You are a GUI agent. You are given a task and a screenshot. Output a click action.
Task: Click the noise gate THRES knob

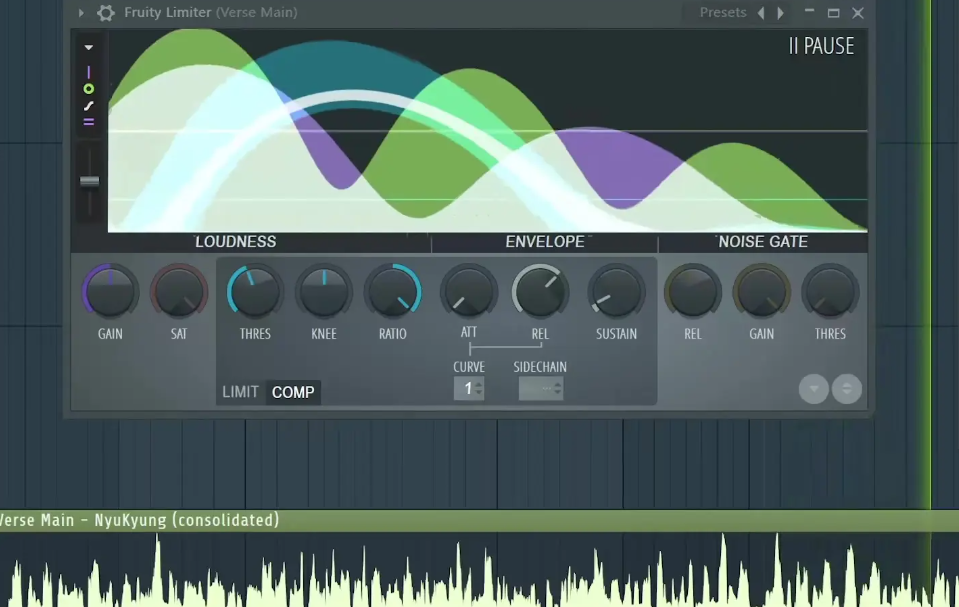click(830, 291)
